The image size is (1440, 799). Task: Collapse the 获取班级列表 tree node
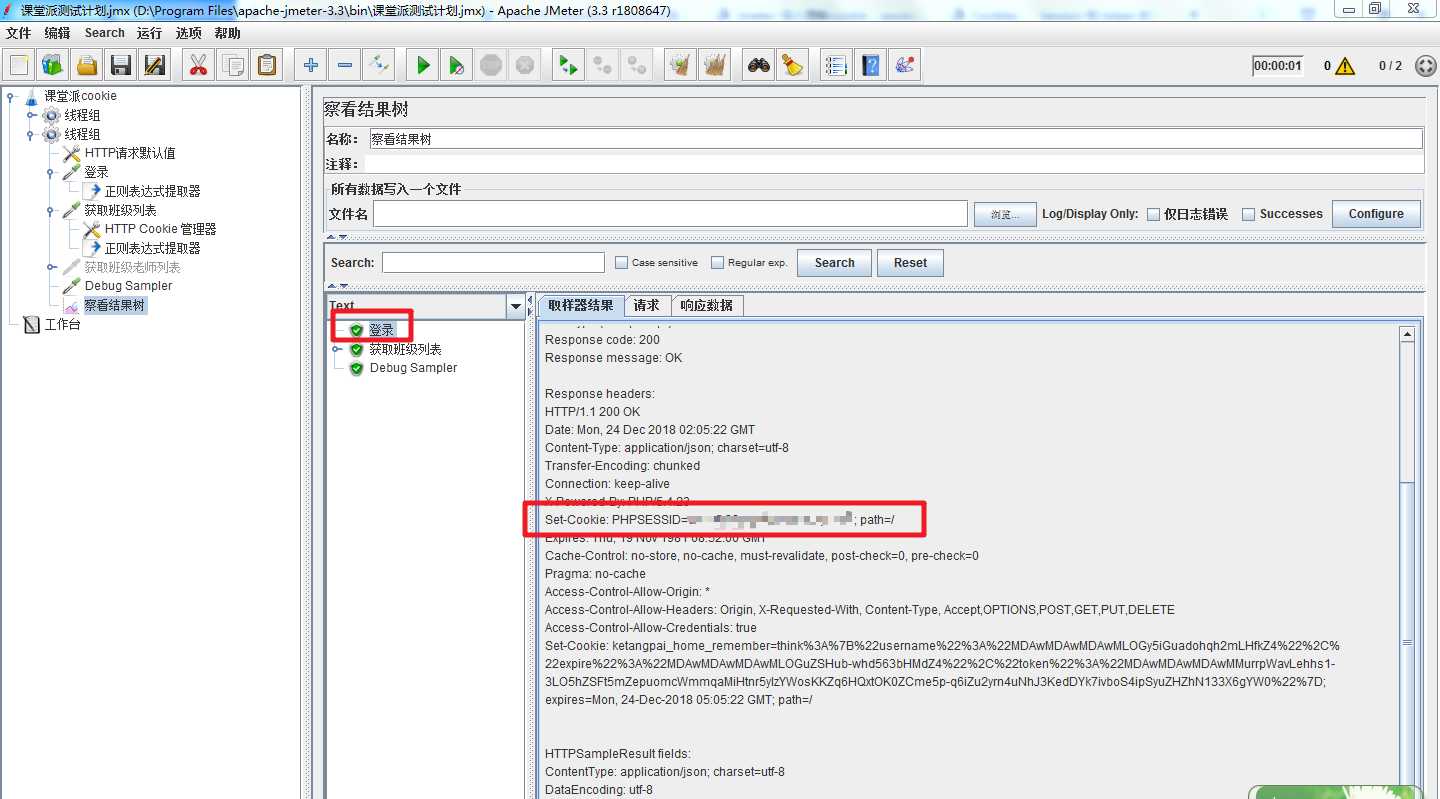[x=51, y=210]
